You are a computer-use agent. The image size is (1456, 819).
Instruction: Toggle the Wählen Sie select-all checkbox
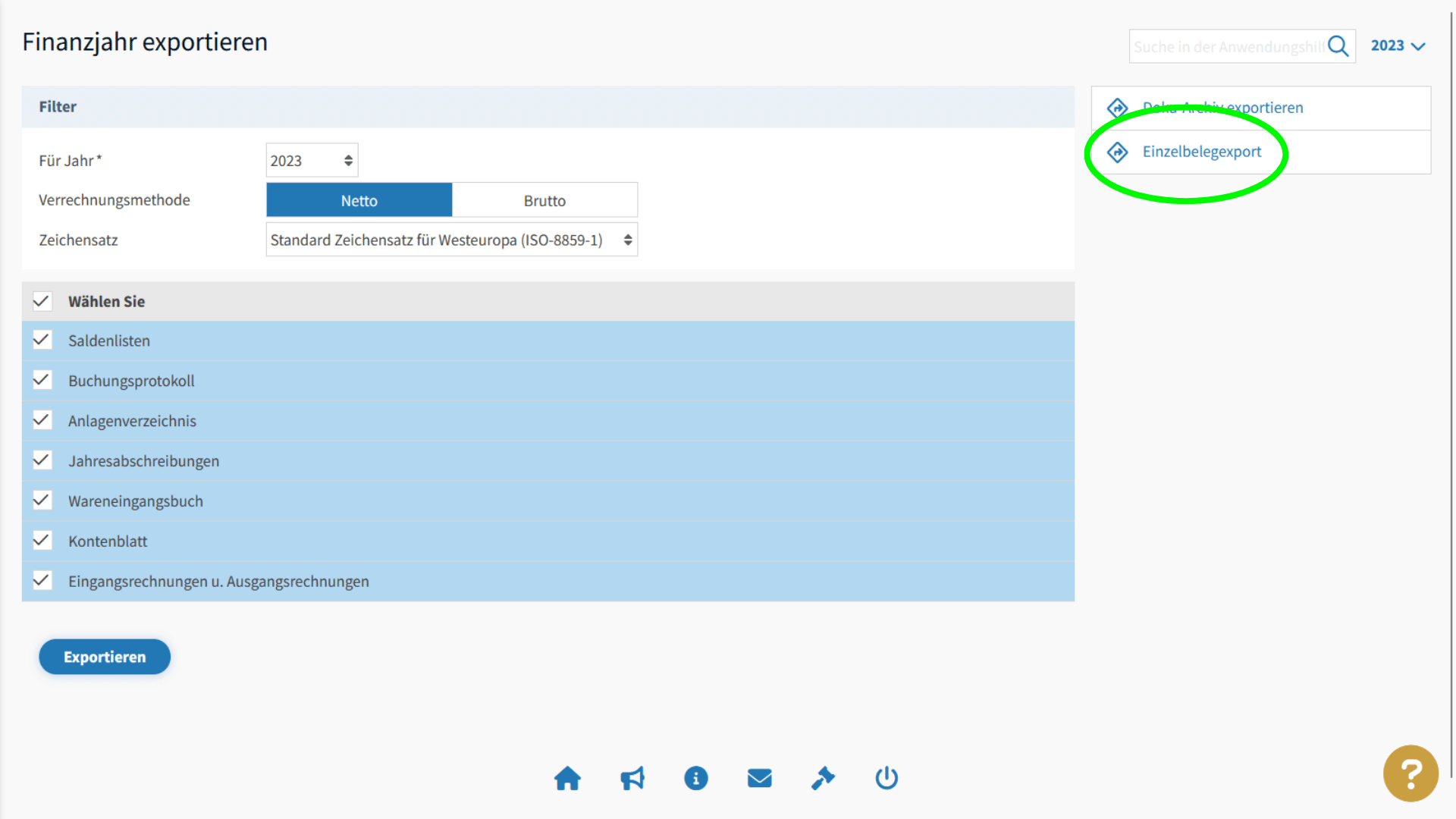(x=42, y=301)
